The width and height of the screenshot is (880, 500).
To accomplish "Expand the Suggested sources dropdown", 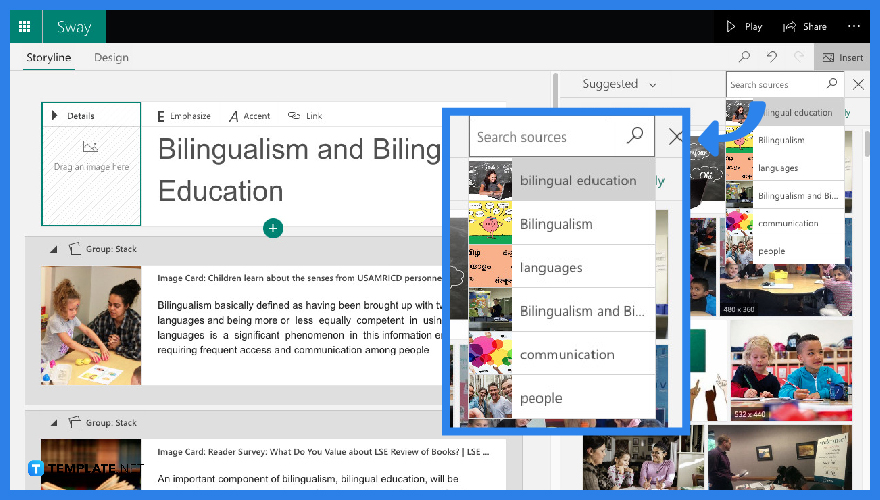I will coord(619,85).
